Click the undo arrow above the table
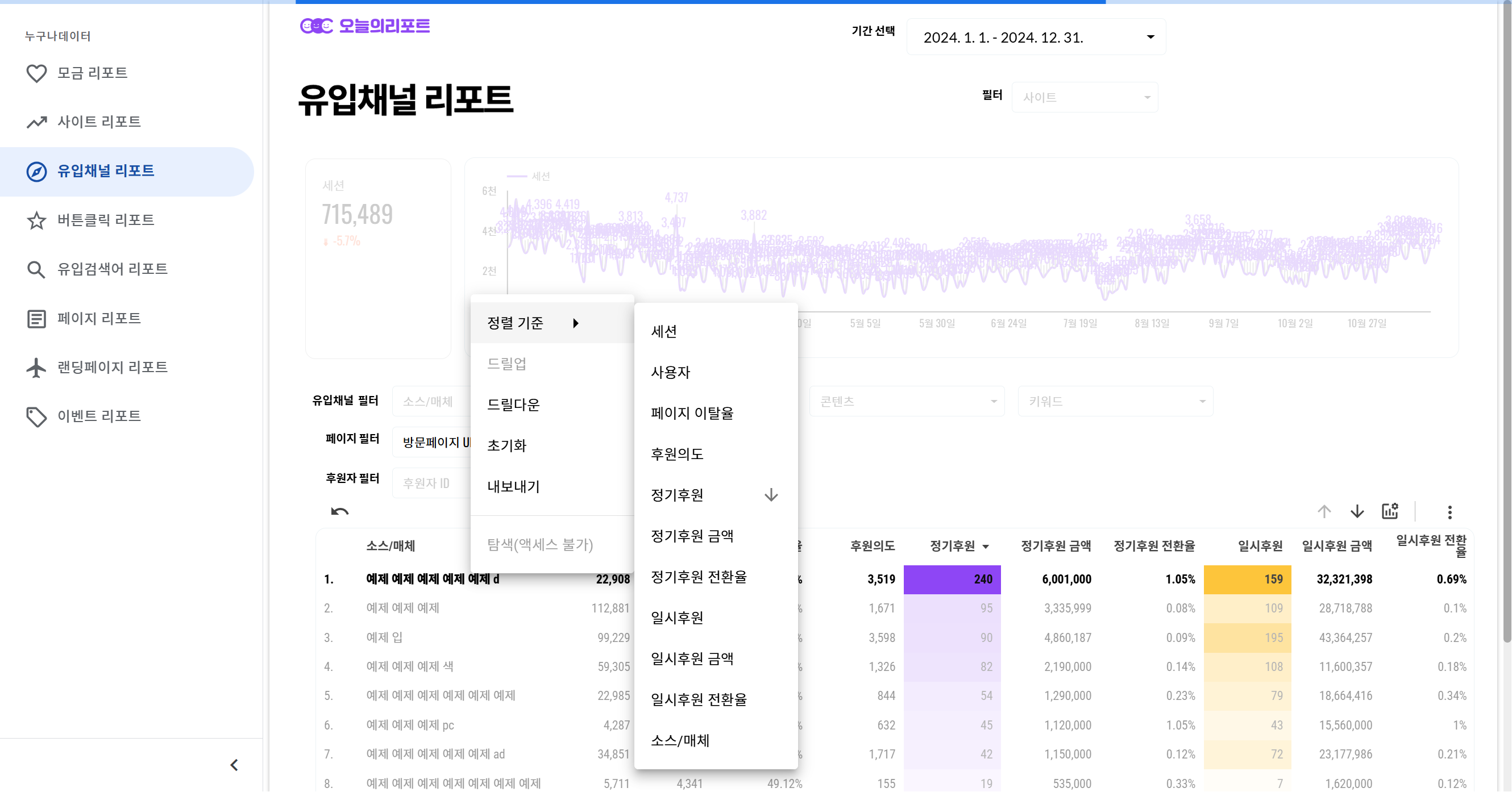The image size is (1512, 792). pyautogui.click(x=340, y=511)
